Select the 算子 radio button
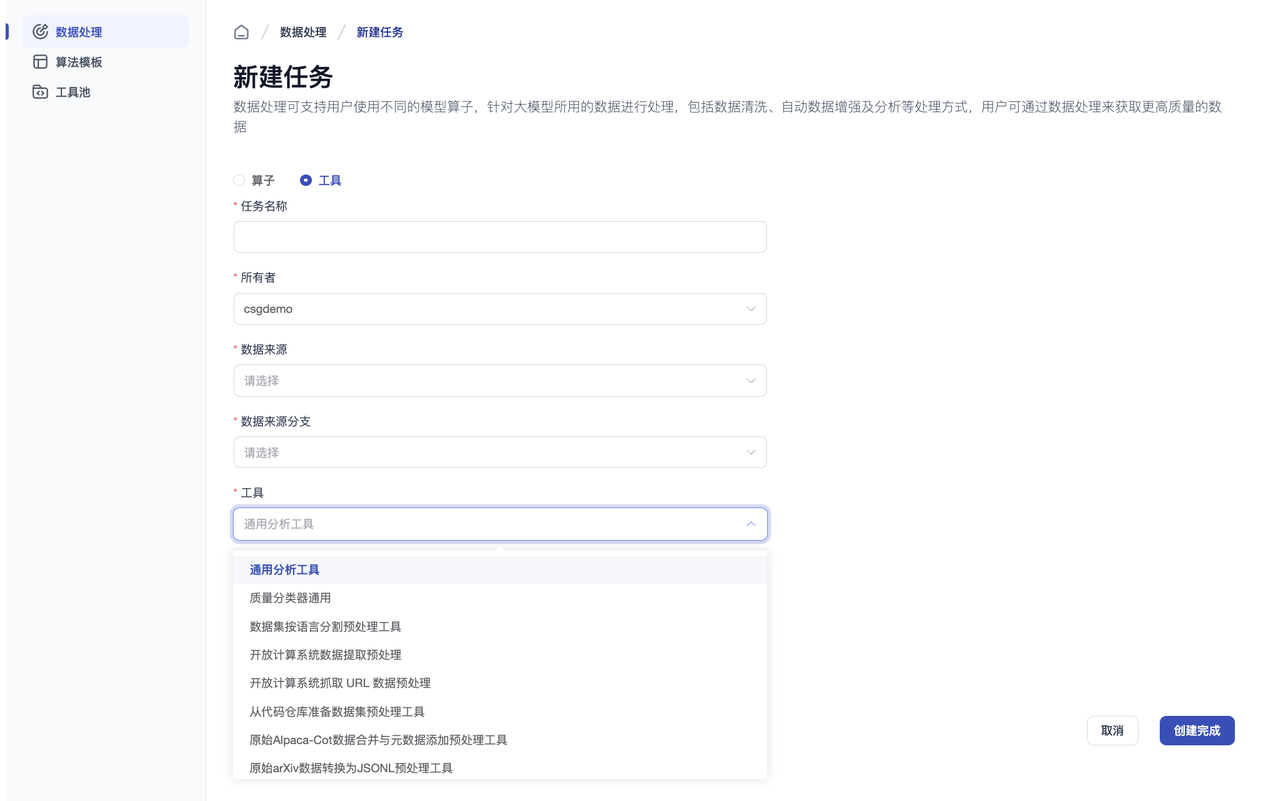The width and height of the screenshot is (1280, 801). coord(239,181)
